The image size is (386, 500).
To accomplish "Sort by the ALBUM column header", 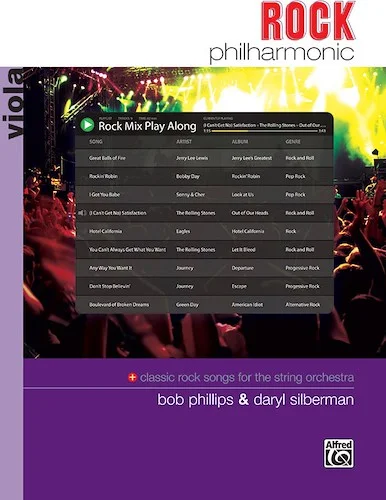I will (x=240, y=142).
